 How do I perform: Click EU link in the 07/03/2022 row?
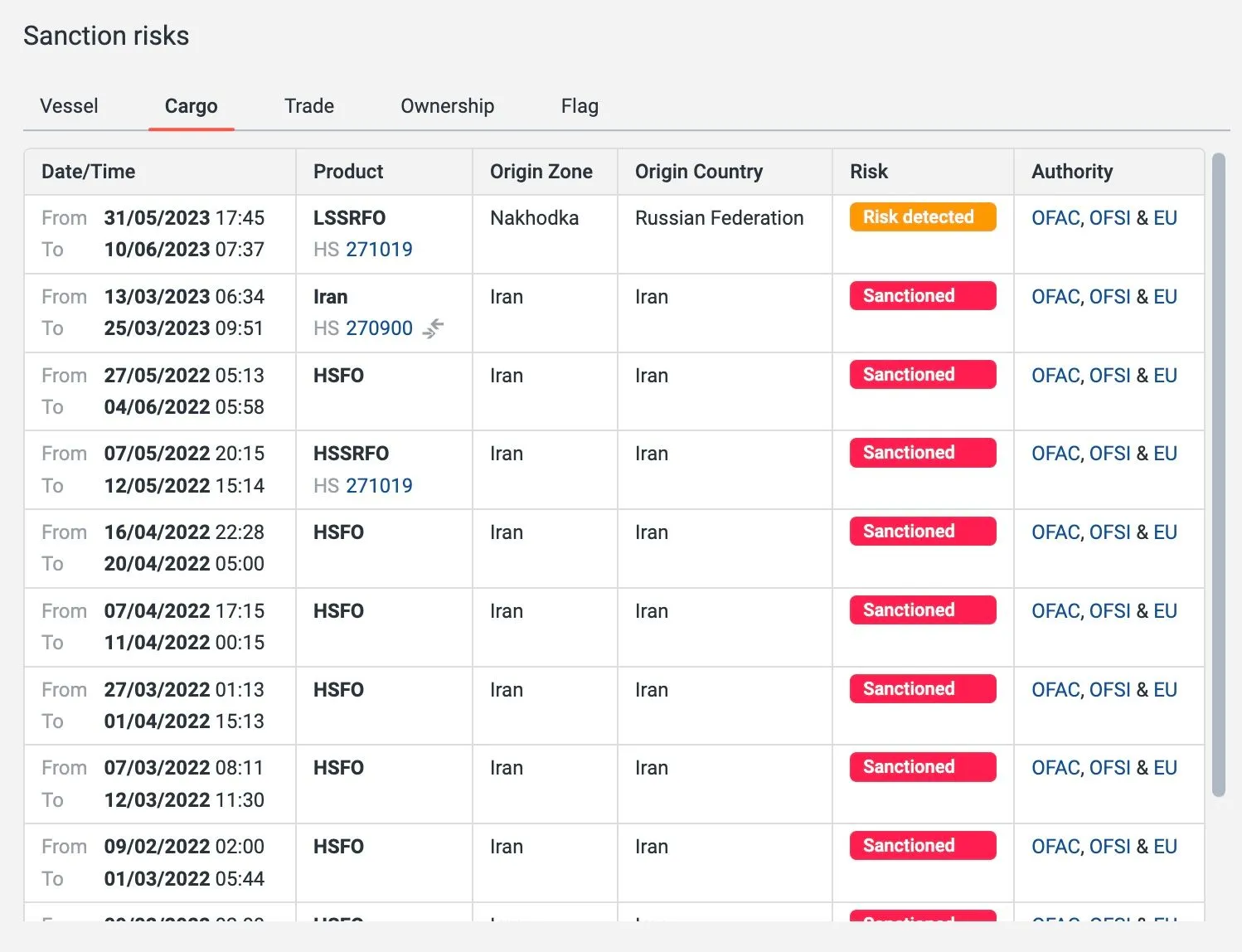click(x=1165, y=768)
